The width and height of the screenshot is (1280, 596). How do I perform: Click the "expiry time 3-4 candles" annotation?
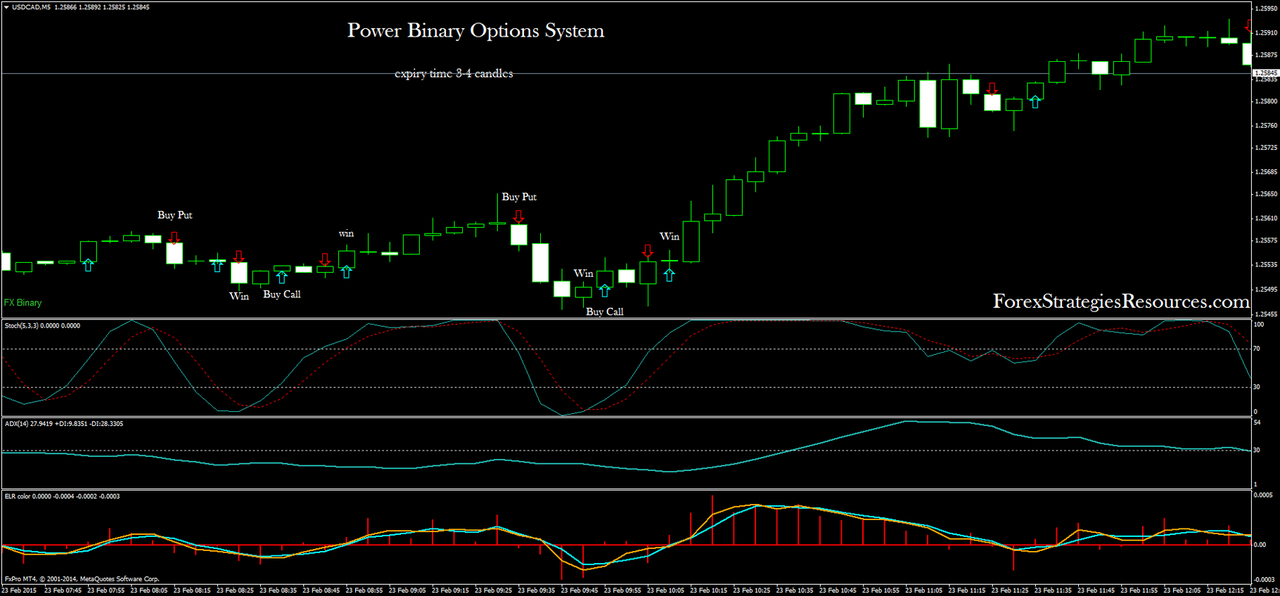(453, 73)
